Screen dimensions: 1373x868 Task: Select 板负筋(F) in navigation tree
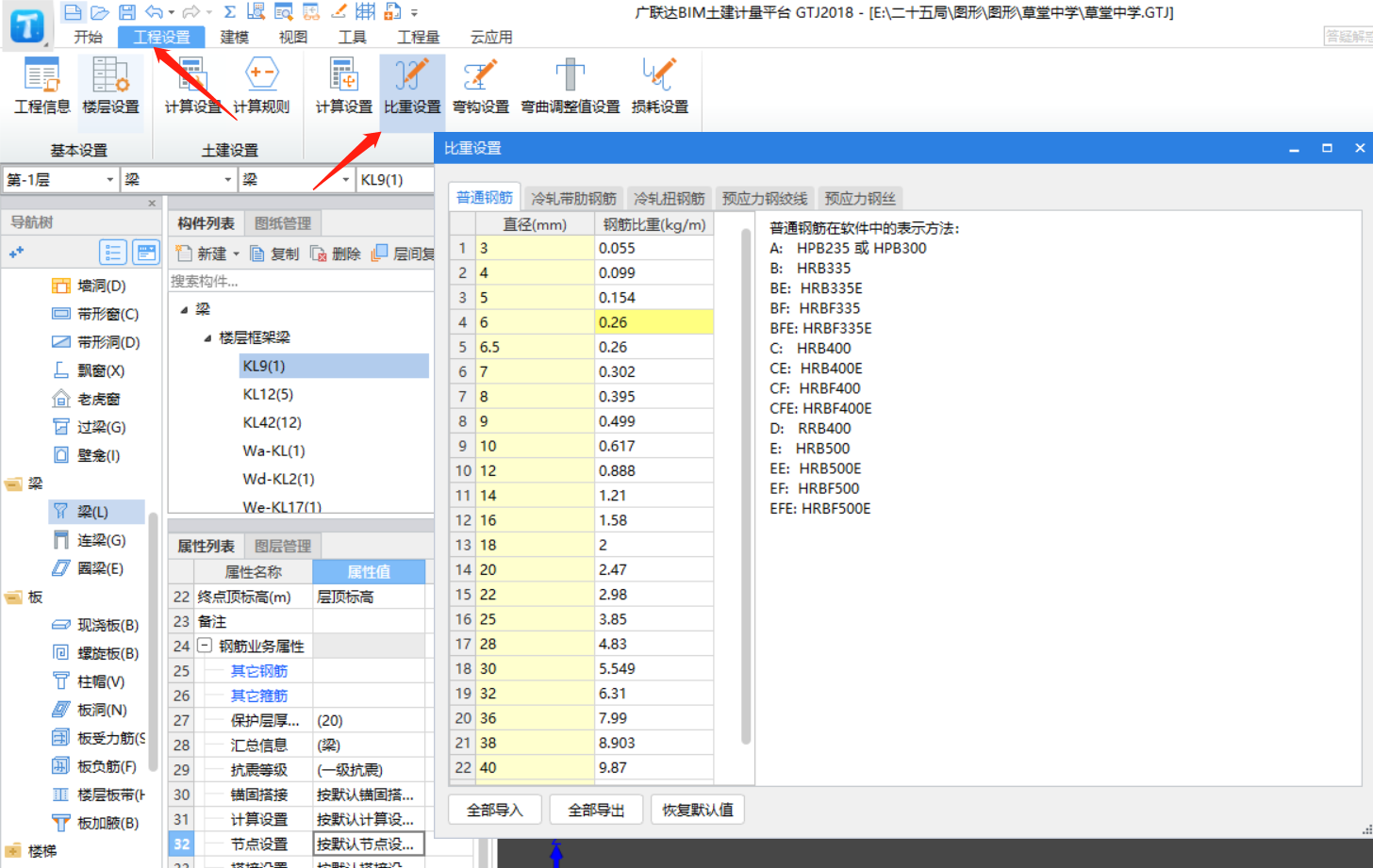(x=94, y=766)
